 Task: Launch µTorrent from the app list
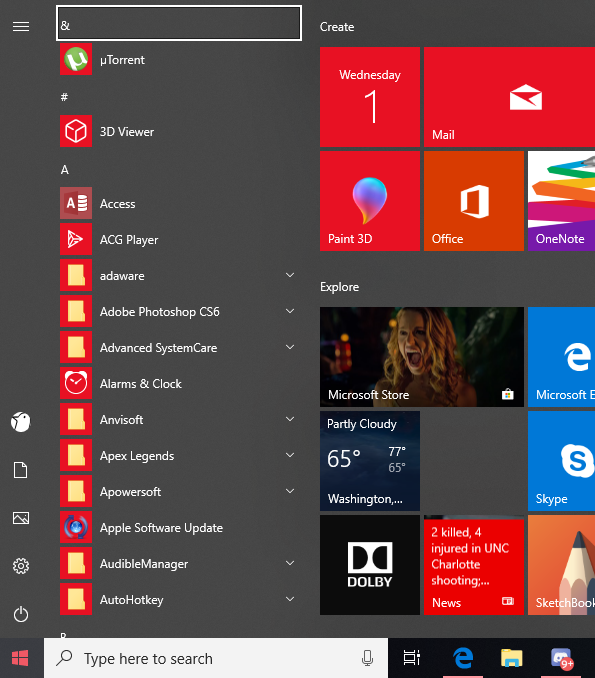(179, 59)
